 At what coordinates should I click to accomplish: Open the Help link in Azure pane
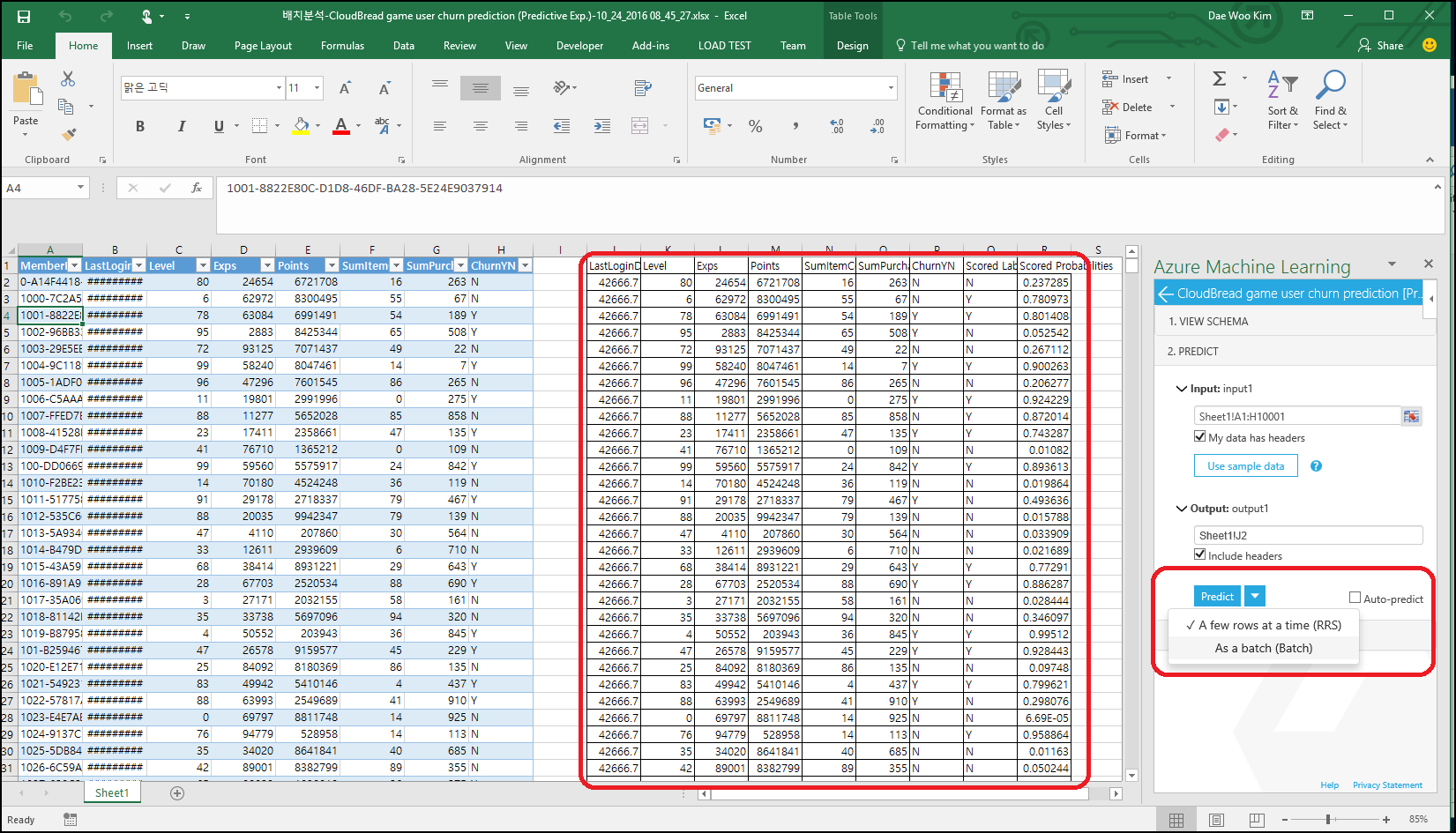point(1329,785)
